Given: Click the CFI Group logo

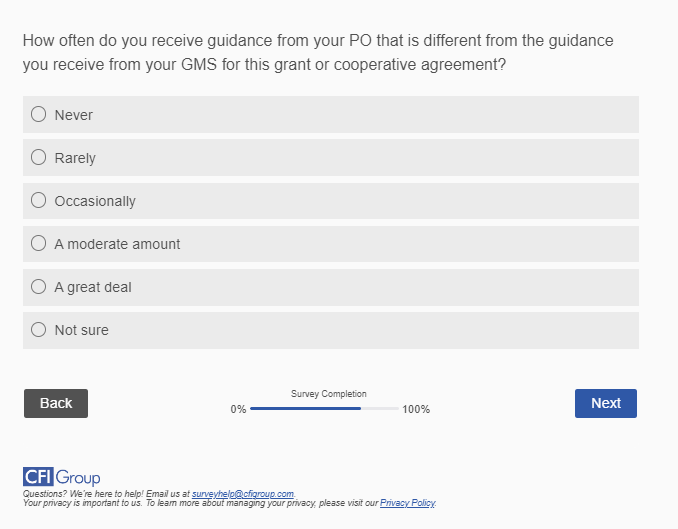Looking at the screenshot, I should pyautogui.click(x=61, y=477).
